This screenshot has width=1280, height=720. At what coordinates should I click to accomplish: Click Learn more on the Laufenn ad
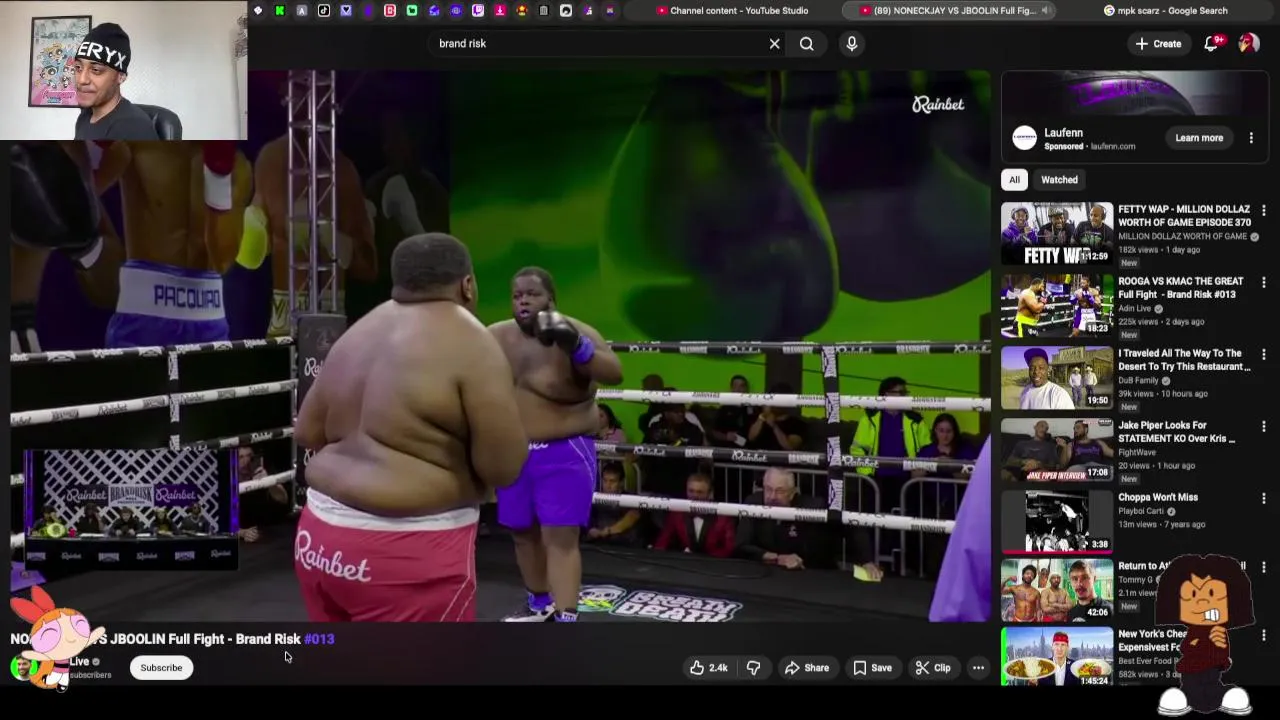(x=1199, y=138)
